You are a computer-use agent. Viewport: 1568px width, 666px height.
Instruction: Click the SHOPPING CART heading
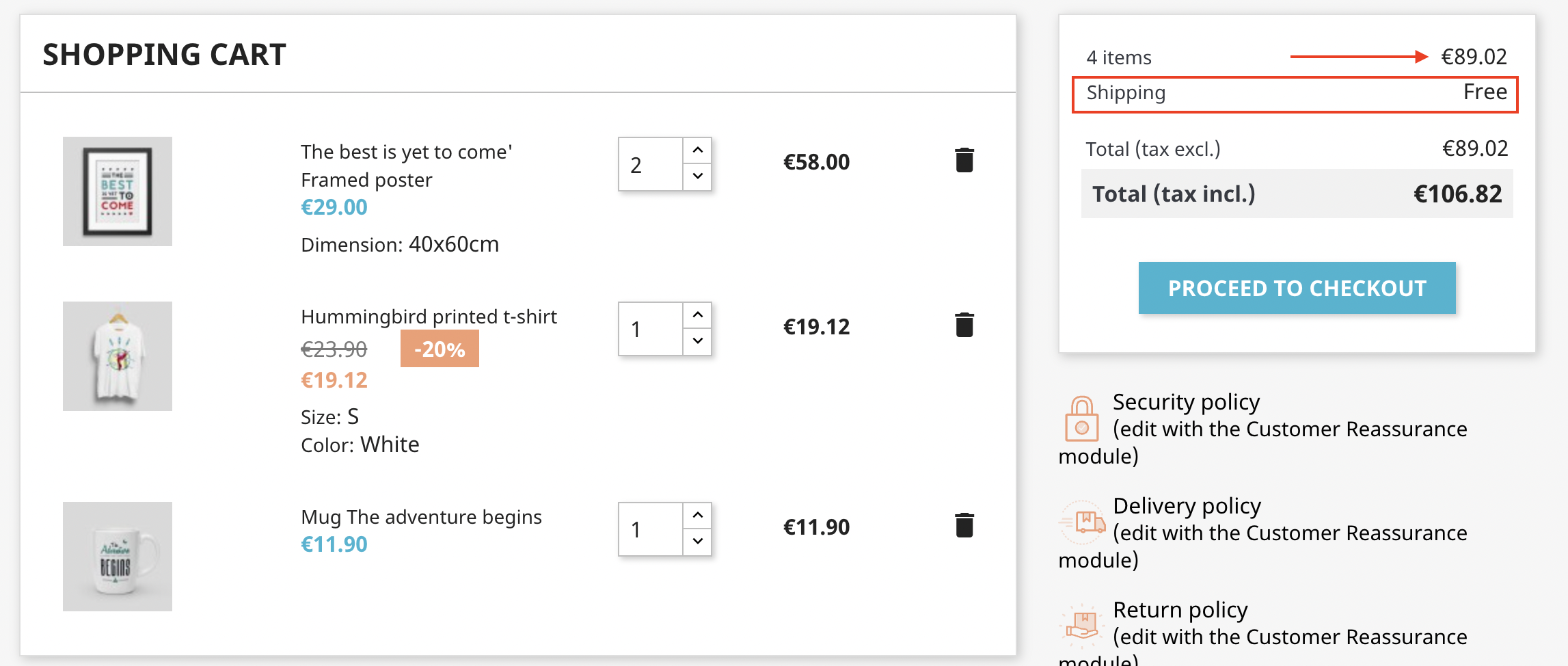click(164, 53)
